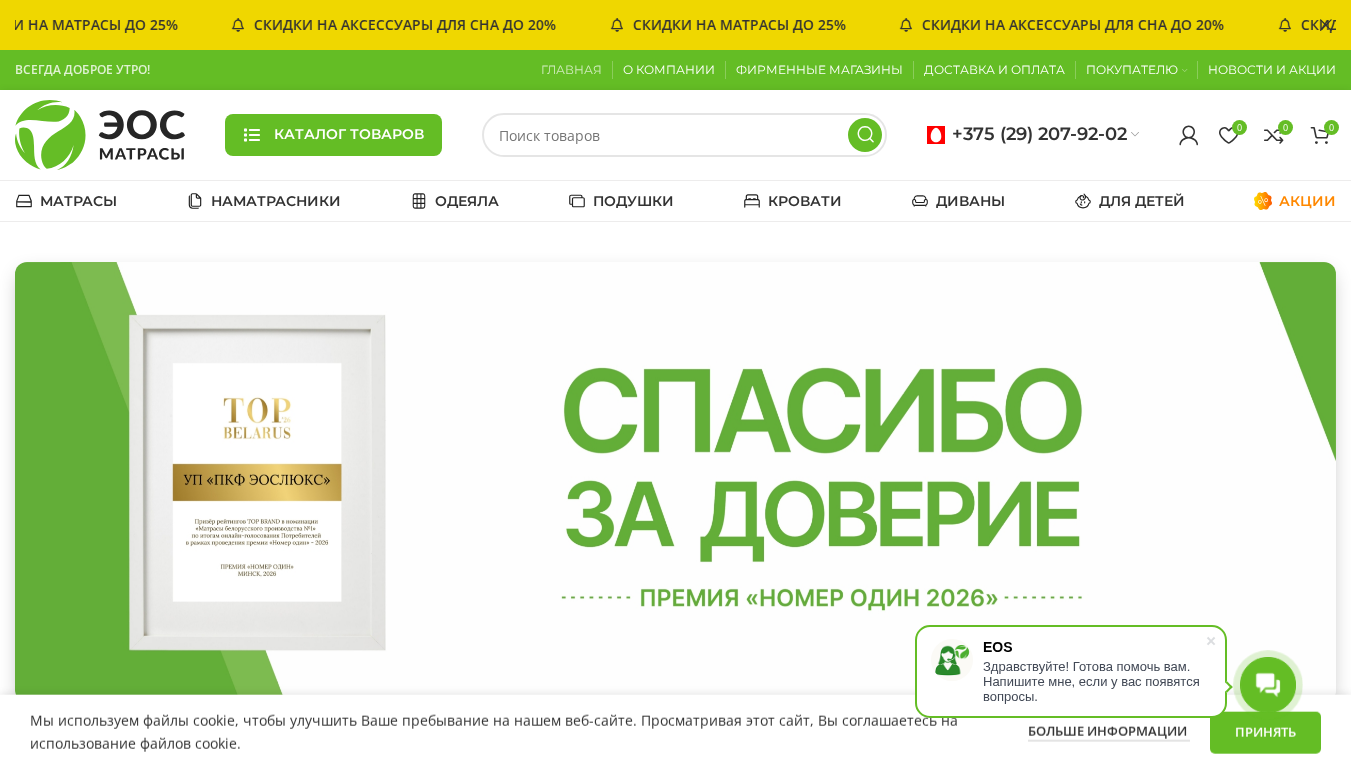Click the Наматрасники category icon
The height and width of the screenshot is (768, 1366).
(x=195, y=201)
